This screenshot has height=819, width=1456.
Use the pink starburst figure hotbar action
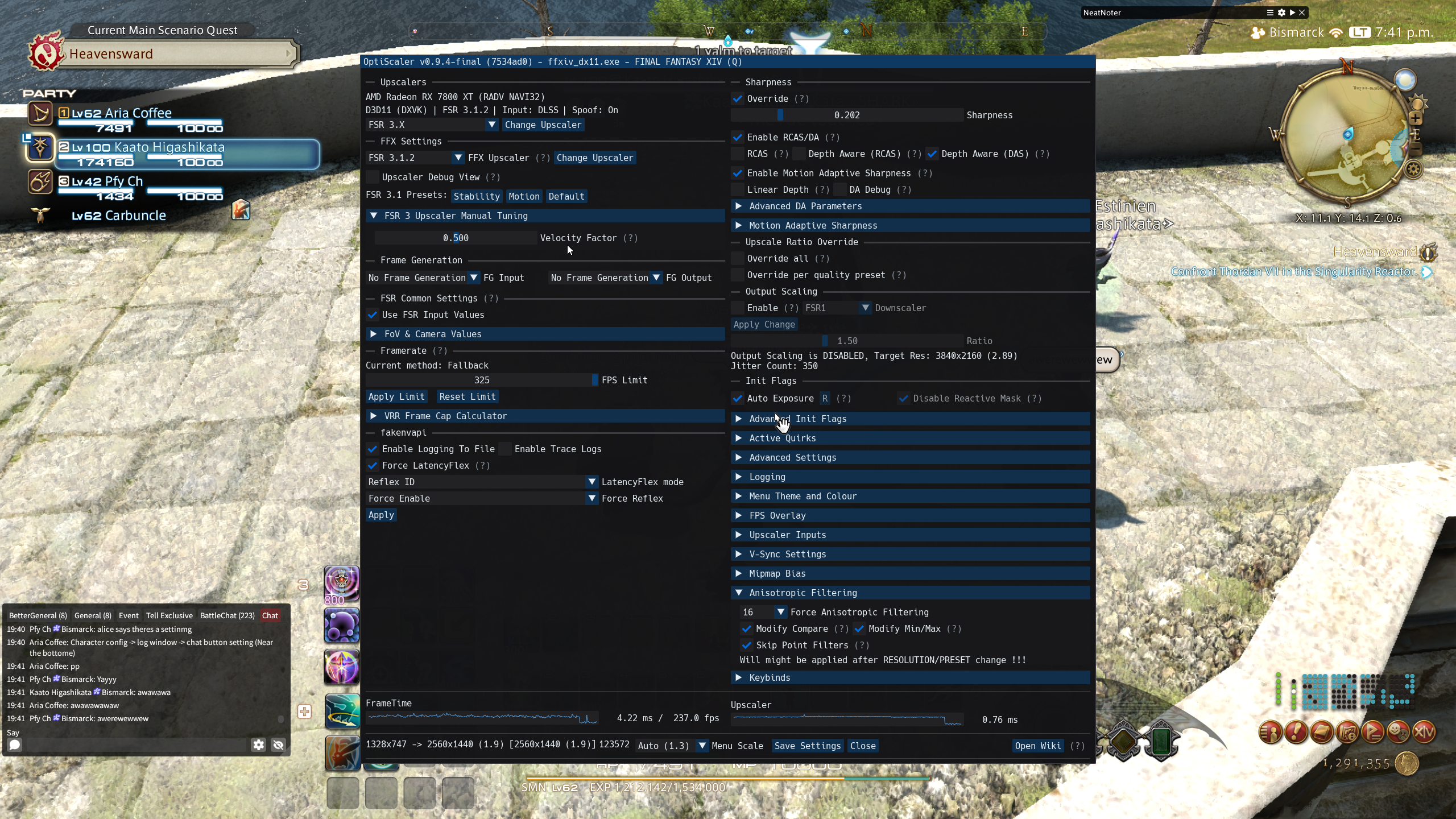(x=342, y=667)
